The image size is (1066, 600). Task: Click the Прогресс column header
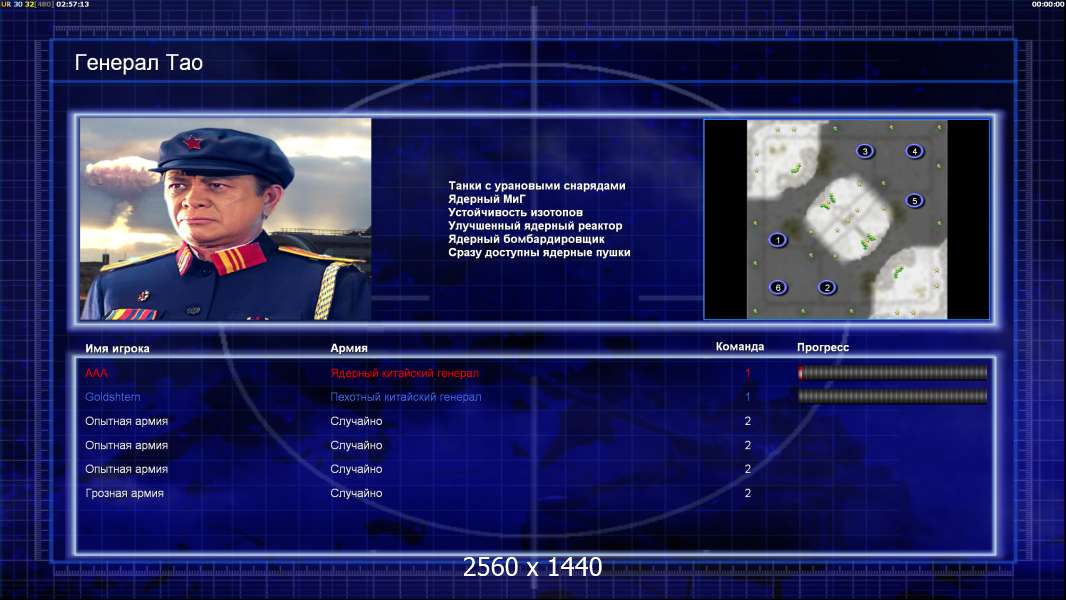823,347
